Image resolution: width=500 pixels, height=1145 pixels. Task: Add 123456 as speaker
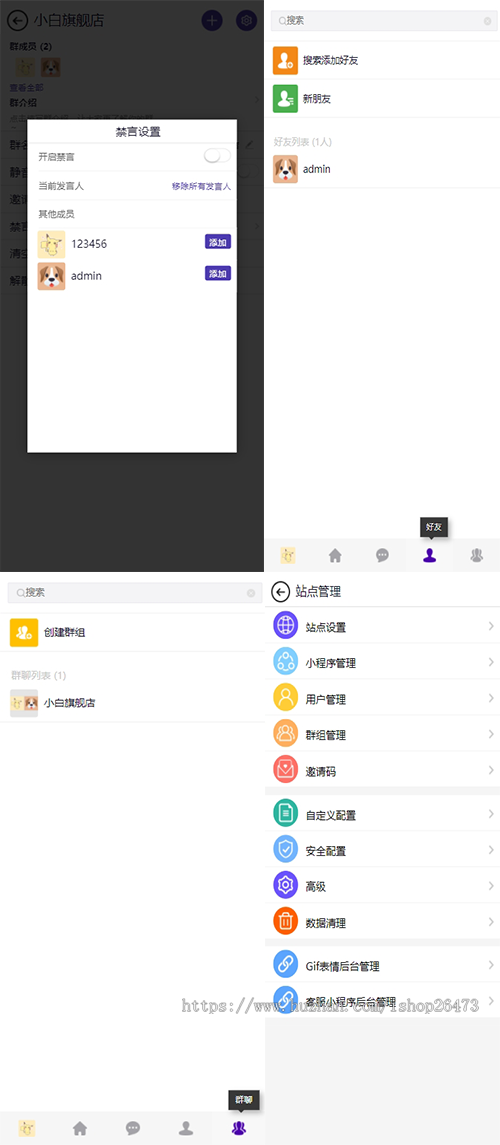pos(218,242)
